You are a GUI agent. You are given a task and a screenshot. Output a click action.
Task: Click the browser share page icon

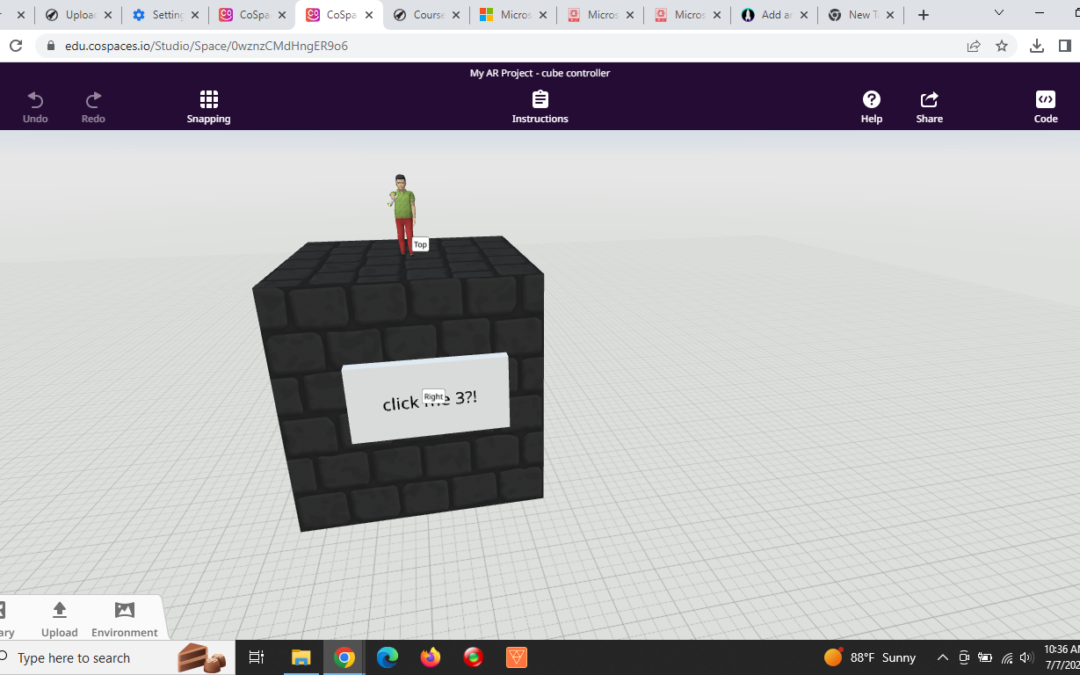[x=973, y=46]
